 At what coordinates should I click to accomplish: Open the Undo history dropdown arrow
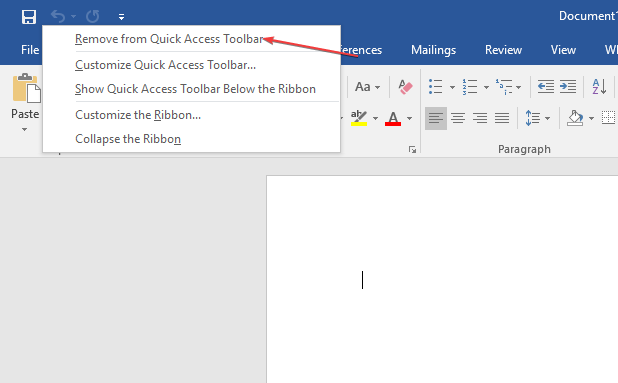pos(73,17)
